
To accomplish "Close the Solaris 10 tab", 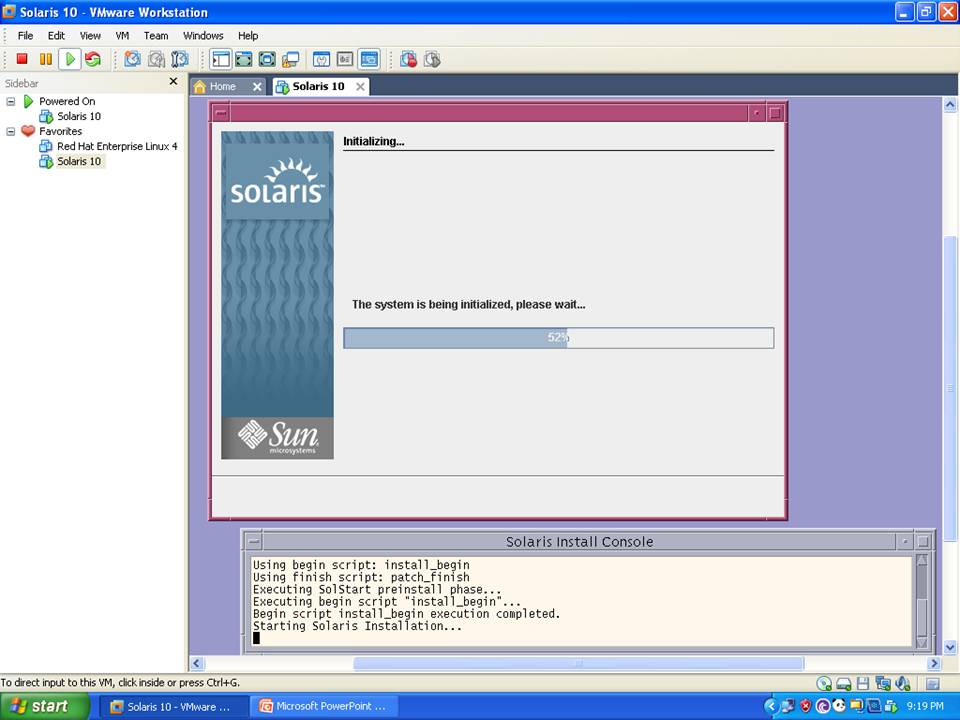I will click(361, 87).
